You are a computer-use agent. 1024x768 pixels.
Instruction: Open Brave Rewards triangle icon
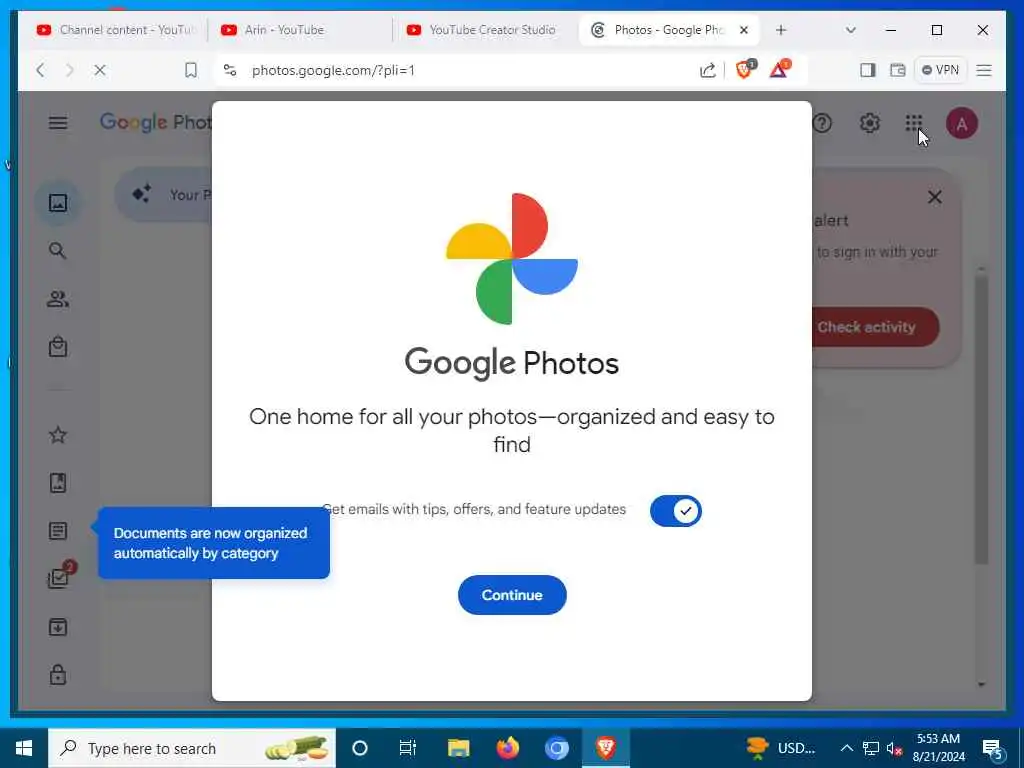coord(780,69)
